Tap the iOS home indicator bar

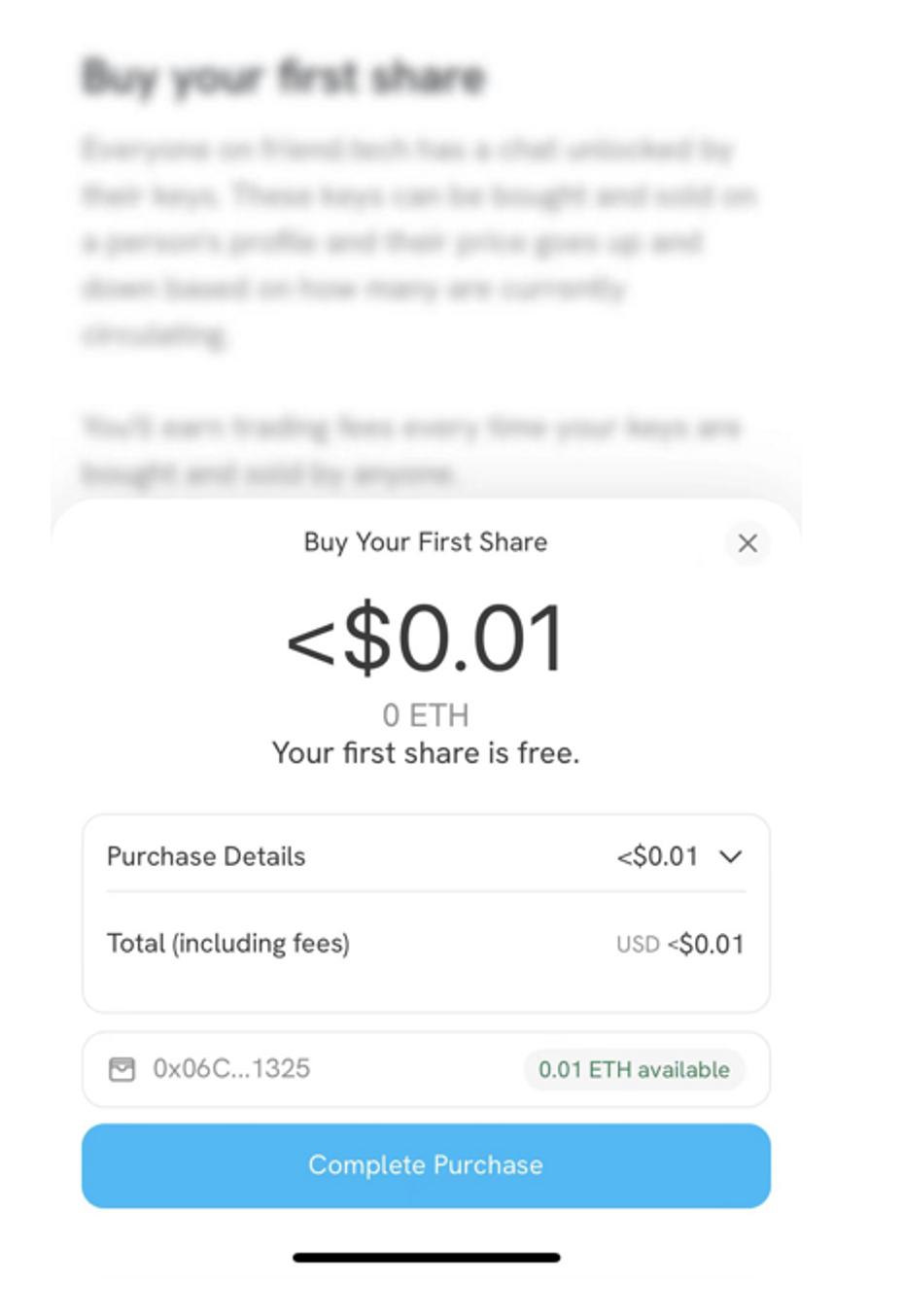[x=427, y=1258]
